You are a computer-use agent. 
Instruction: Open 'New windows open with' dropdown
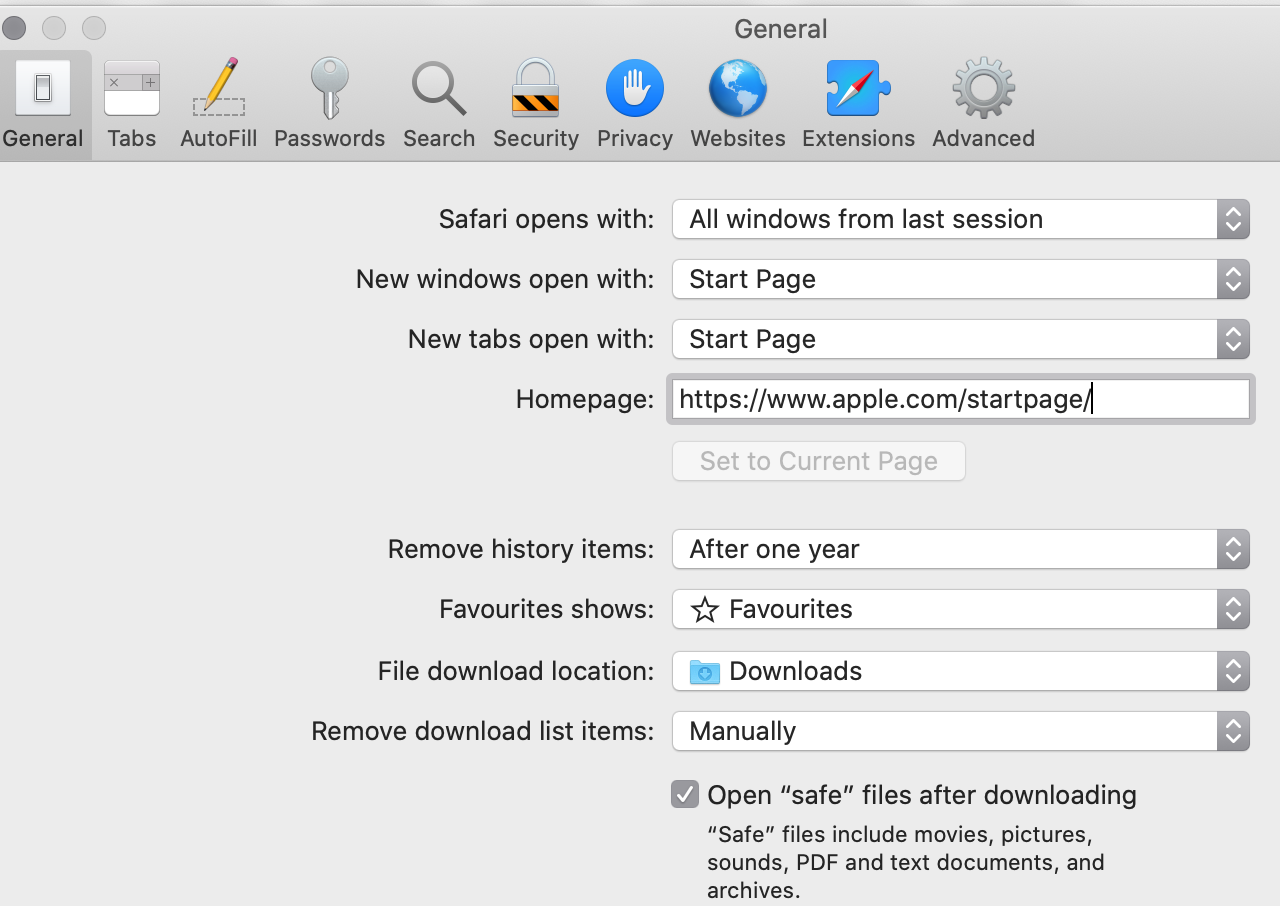click(961, 279)
